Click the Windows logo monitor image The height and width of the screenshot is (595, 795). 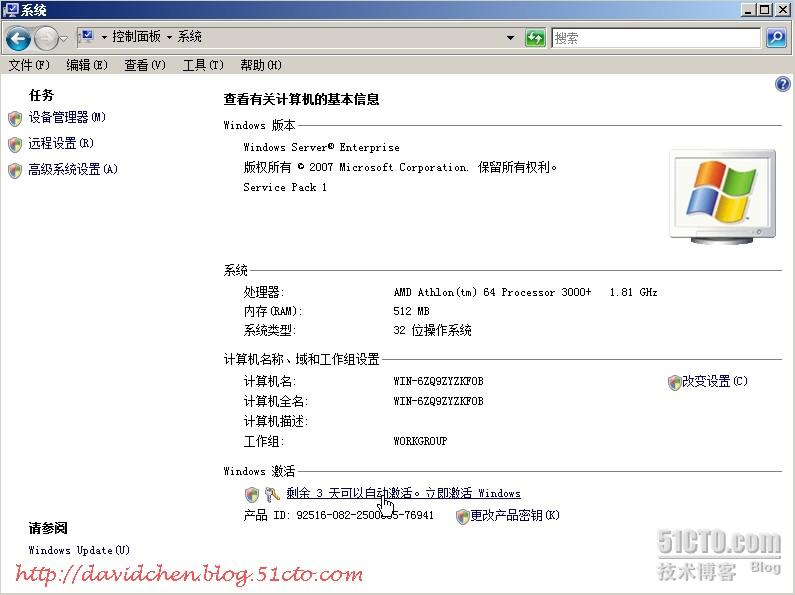[722, 196]
